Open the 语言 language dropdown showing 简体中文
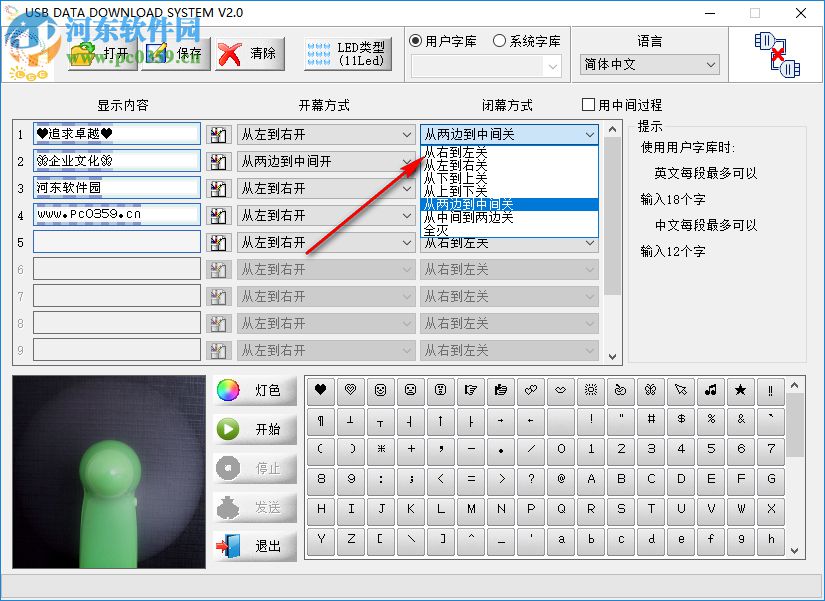Screen dimensions: 825x601 tap(649, 64)
